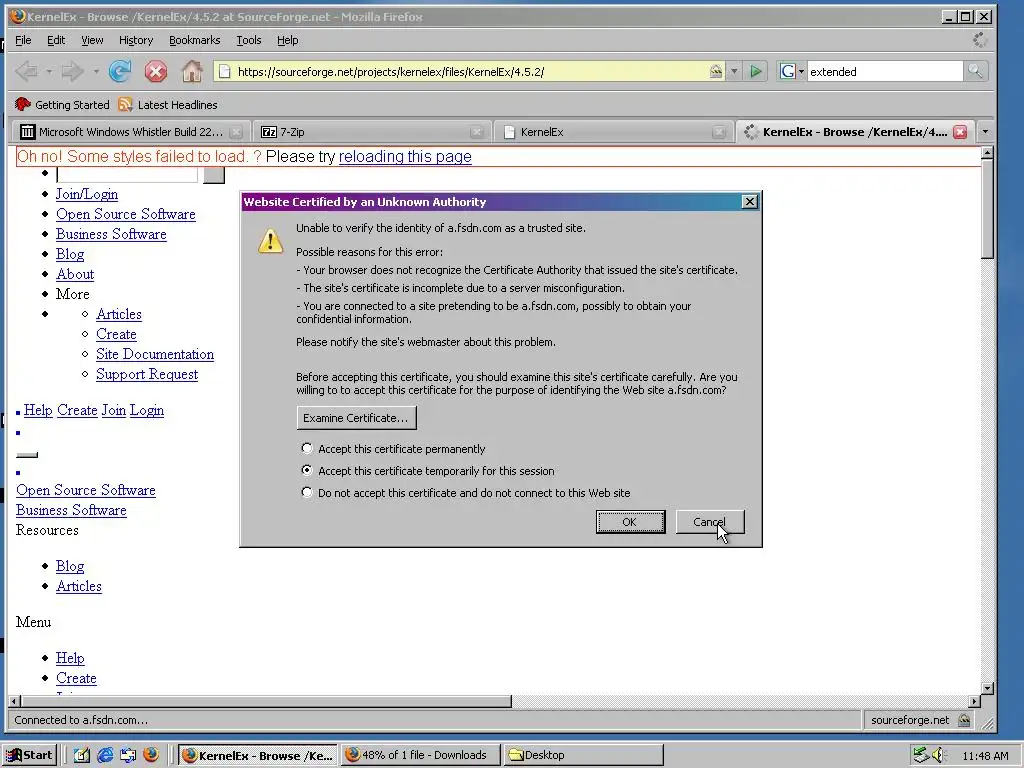This screenshot has width=1024, height=768.
Task: Open the address bar history dropdown
Action: [734, 71]
